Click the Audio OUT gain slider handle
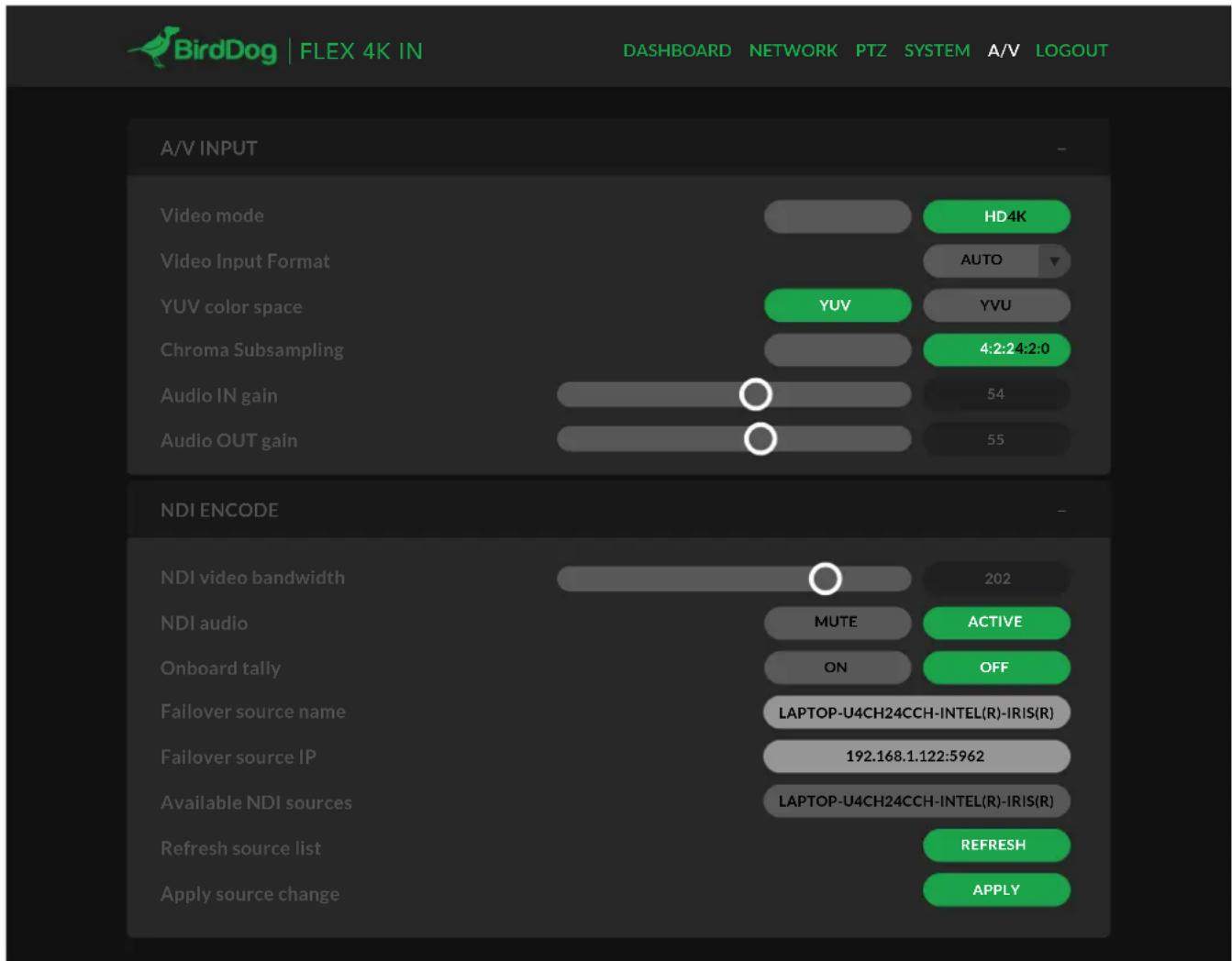Screen dimensions: 1232x961 pos(760,439)
